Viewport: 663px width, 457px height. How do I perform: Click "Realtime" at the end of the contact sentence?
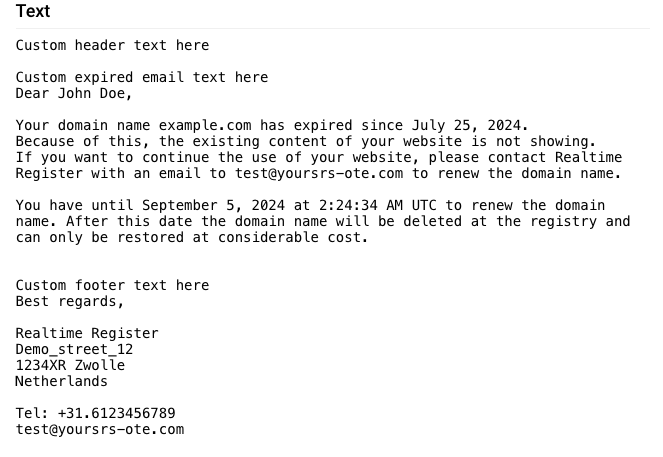point(589,157)
